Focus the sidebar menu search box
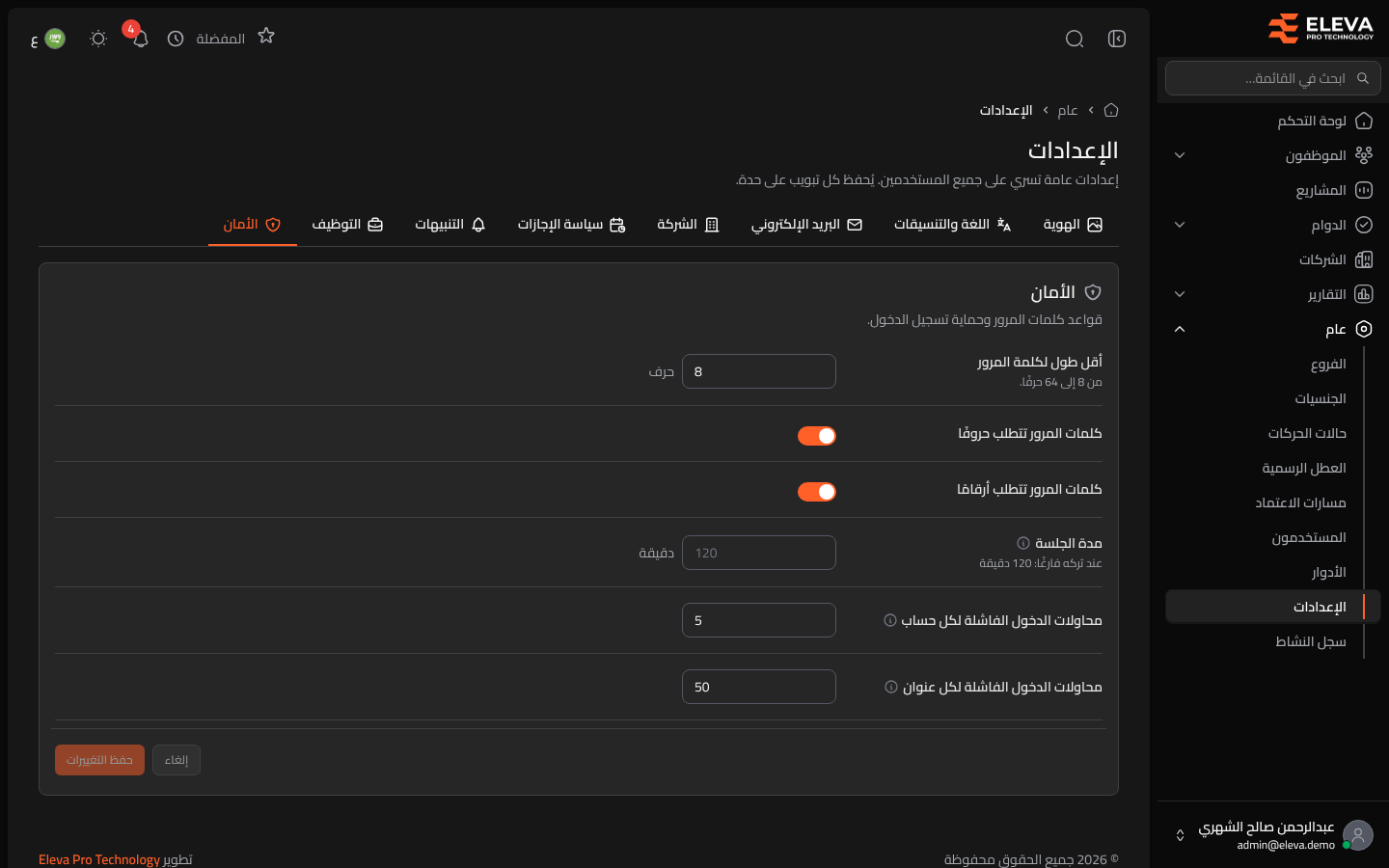Screen dimensions: 1389x868 (x=1273, y=78)
